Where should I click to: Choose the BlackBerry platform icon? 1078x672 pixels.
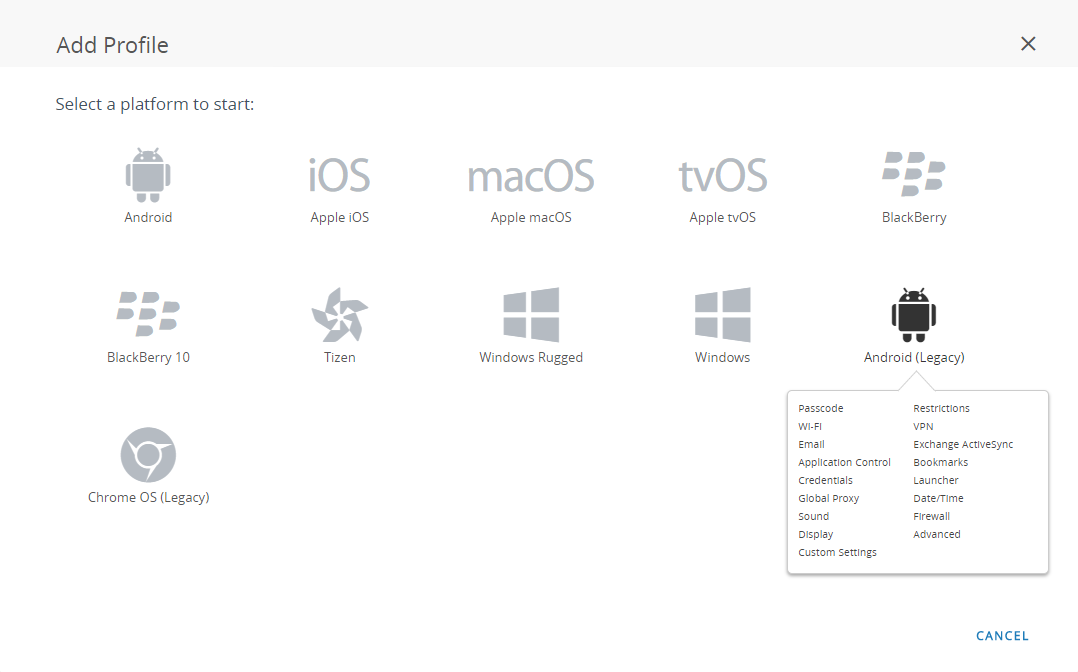point(914,174)
